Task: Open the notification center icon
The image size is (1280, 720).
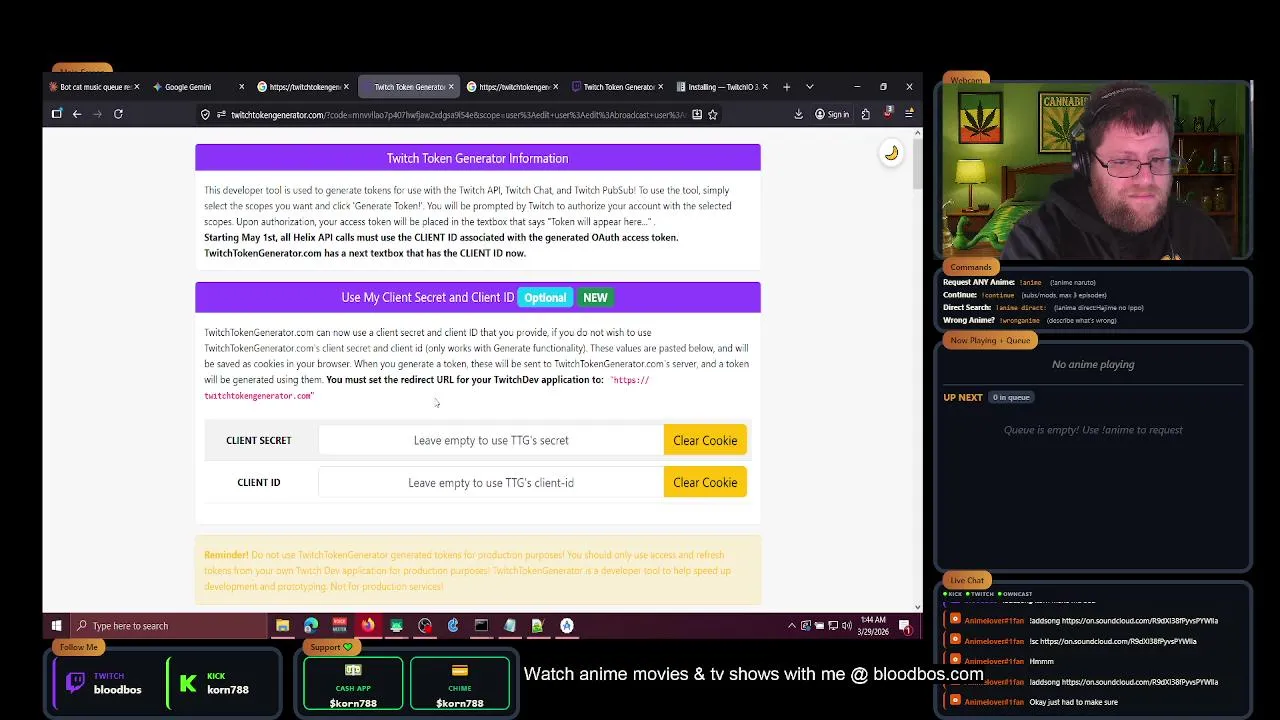Action: (x=905, y=626)
